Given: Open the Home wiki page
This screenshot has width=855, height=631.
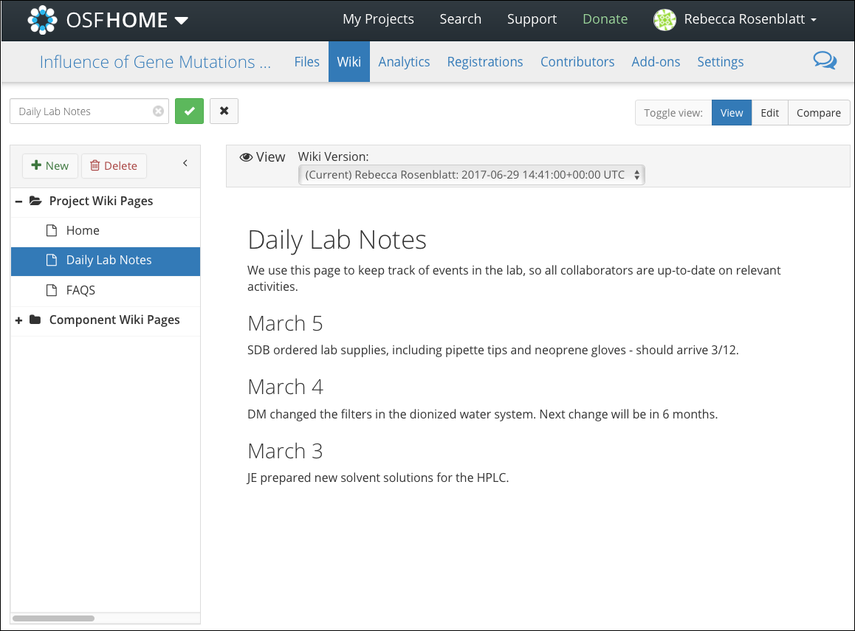Looking at the screenshot, I should 82,231.
